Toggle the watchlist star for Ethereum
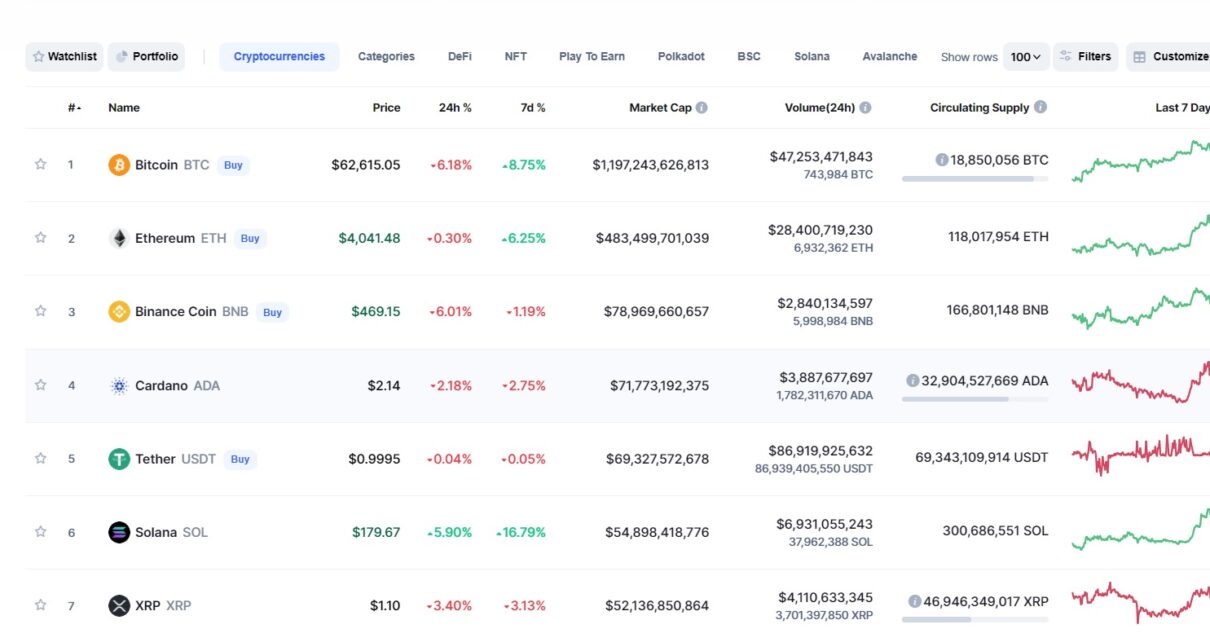 point(41,238)
